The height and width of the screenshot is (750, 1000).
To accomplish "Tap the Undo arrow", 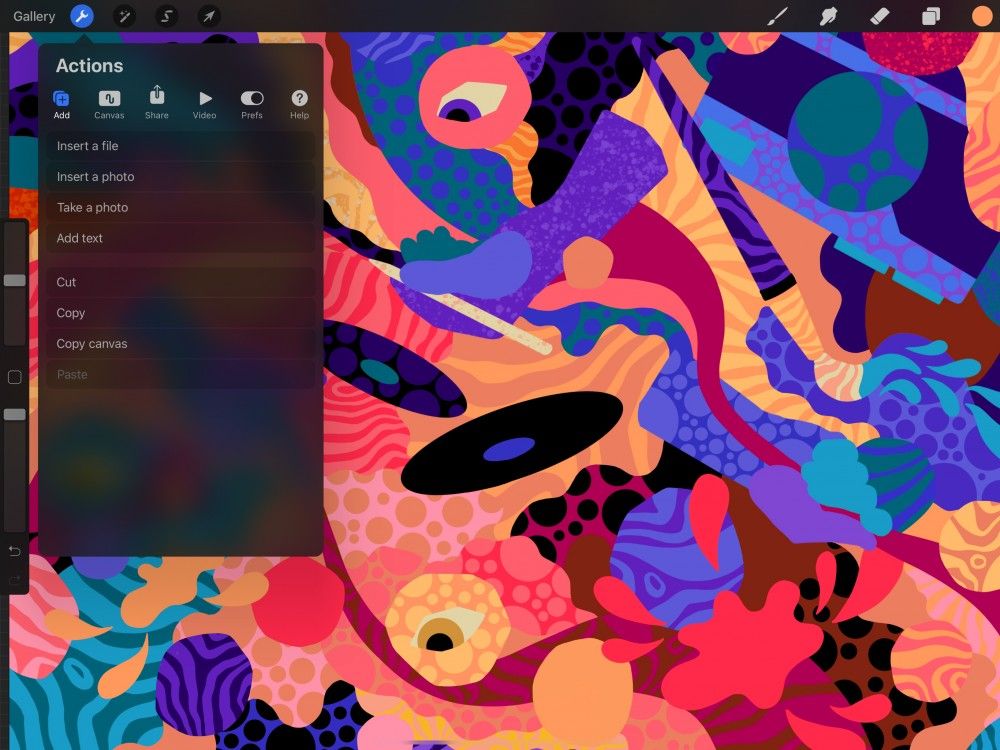I will coord(14,551).
